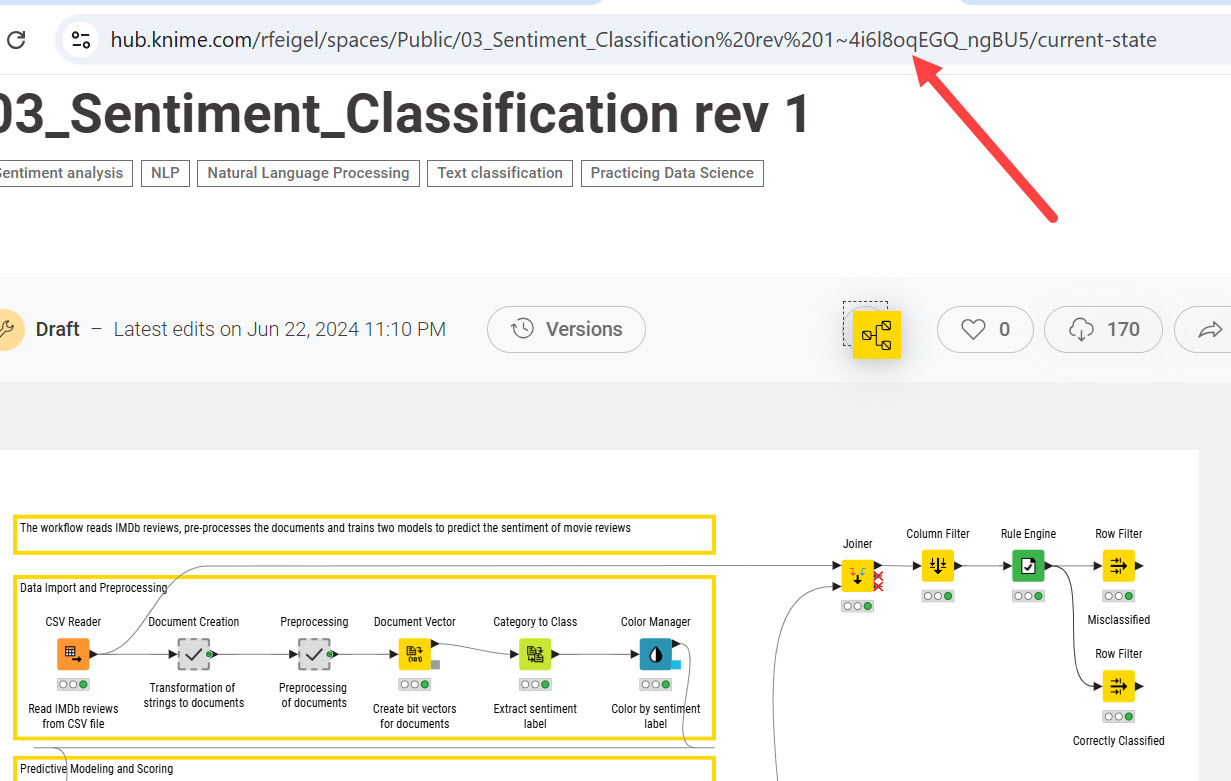Image resolution: width=1231 pixels, height=781 pixels.
Task: Select the Column Filter node
Action: tap(937, 566)
